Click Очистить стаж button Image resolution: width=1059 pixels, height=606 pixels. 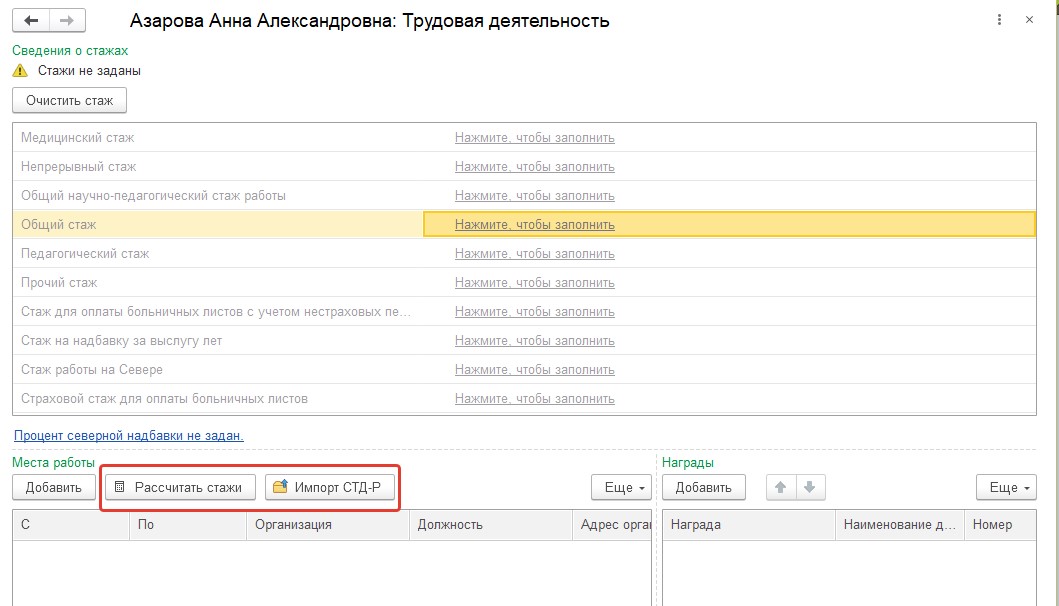pyautogui.click(x=70, y=101)
